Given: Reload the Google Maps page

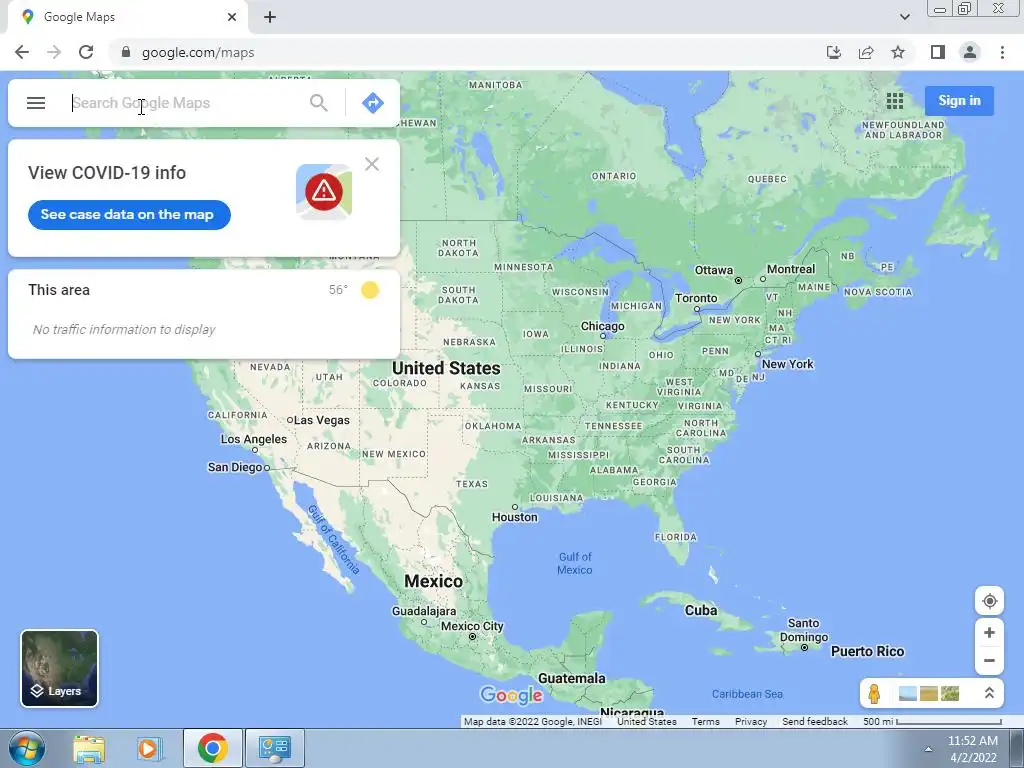Looking at the screenshot, I should coord(86,52).
